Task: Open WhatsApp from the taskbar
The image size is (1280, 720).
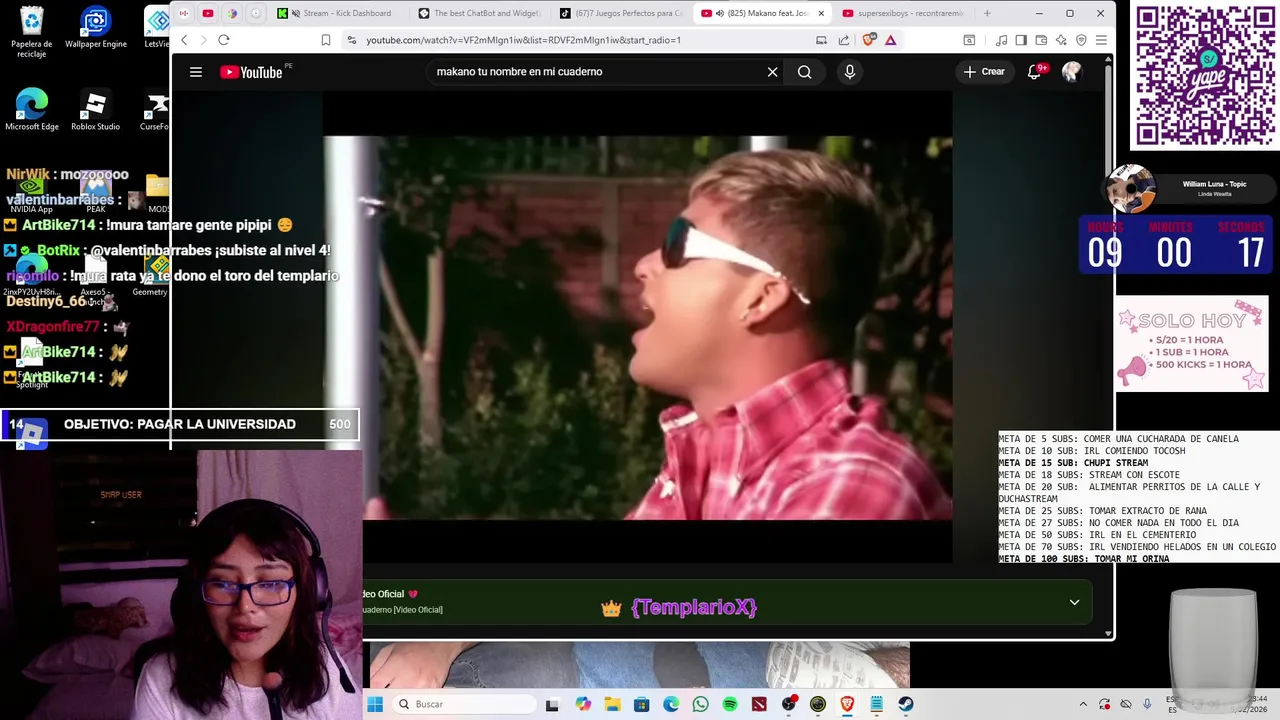Action: [x=700, y=704]
